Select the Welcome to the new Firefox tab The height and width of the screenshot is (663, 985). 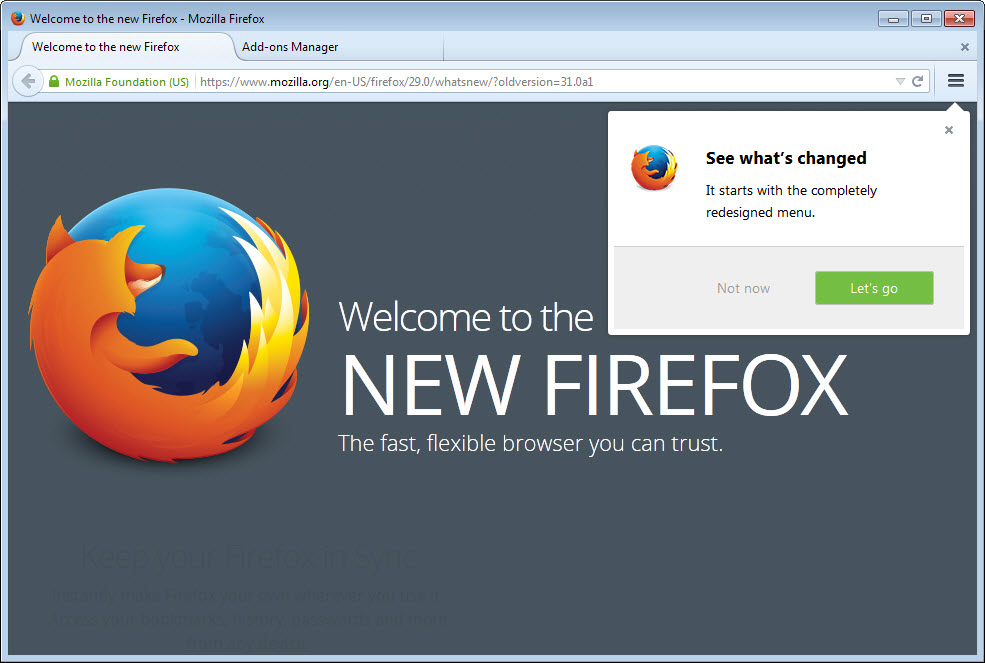click(106, 47)
